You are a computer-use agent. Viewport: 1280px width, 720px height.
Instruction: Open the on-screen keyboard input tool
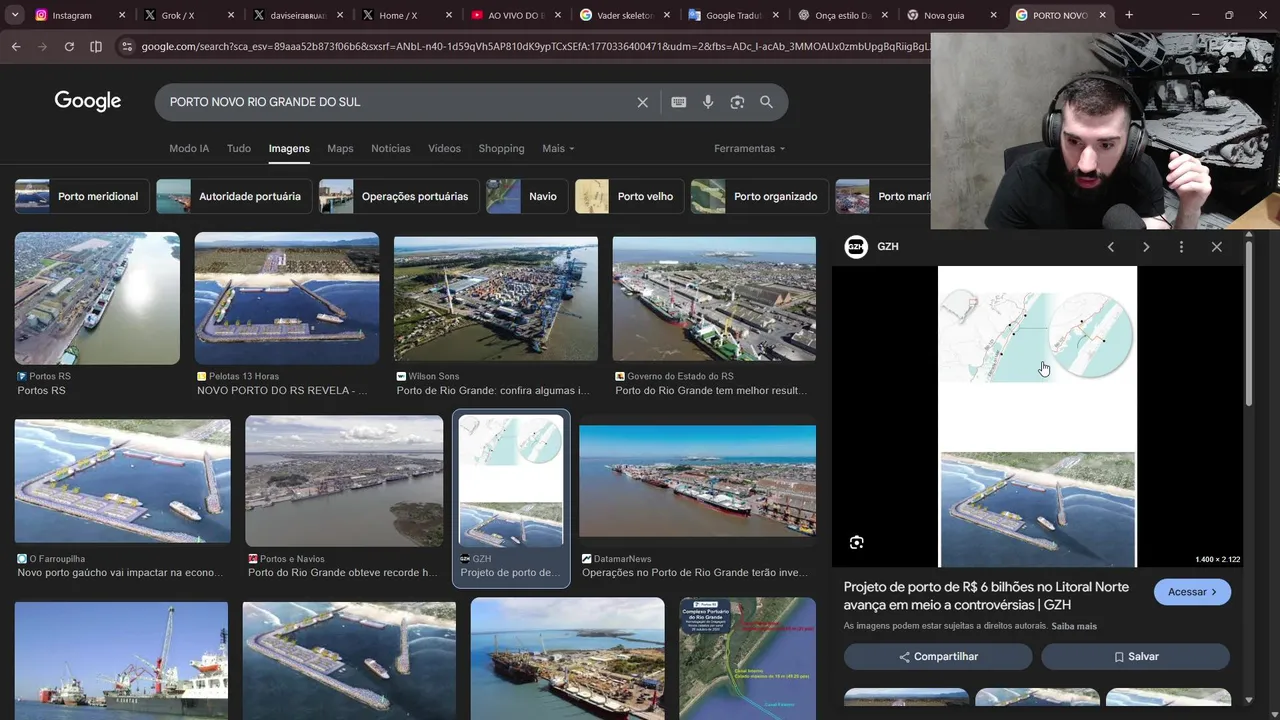pos(679,102)
